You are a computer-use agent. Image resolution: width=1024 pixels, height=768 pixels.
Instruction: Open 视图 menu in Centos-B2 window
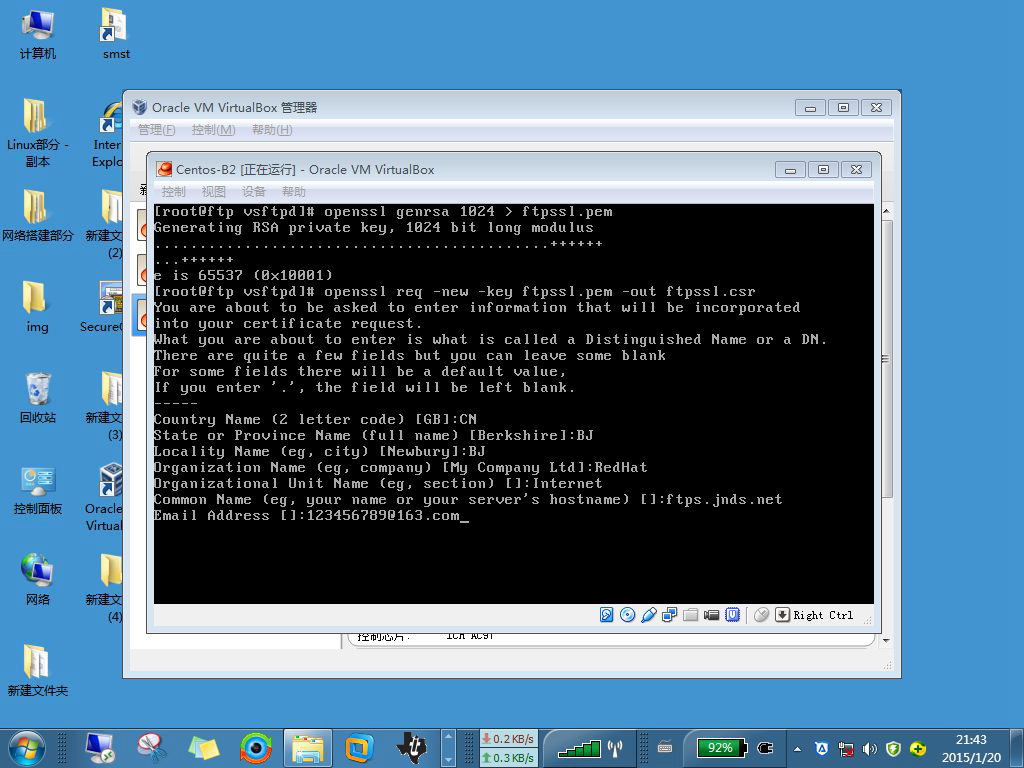(x=213, y=191)
